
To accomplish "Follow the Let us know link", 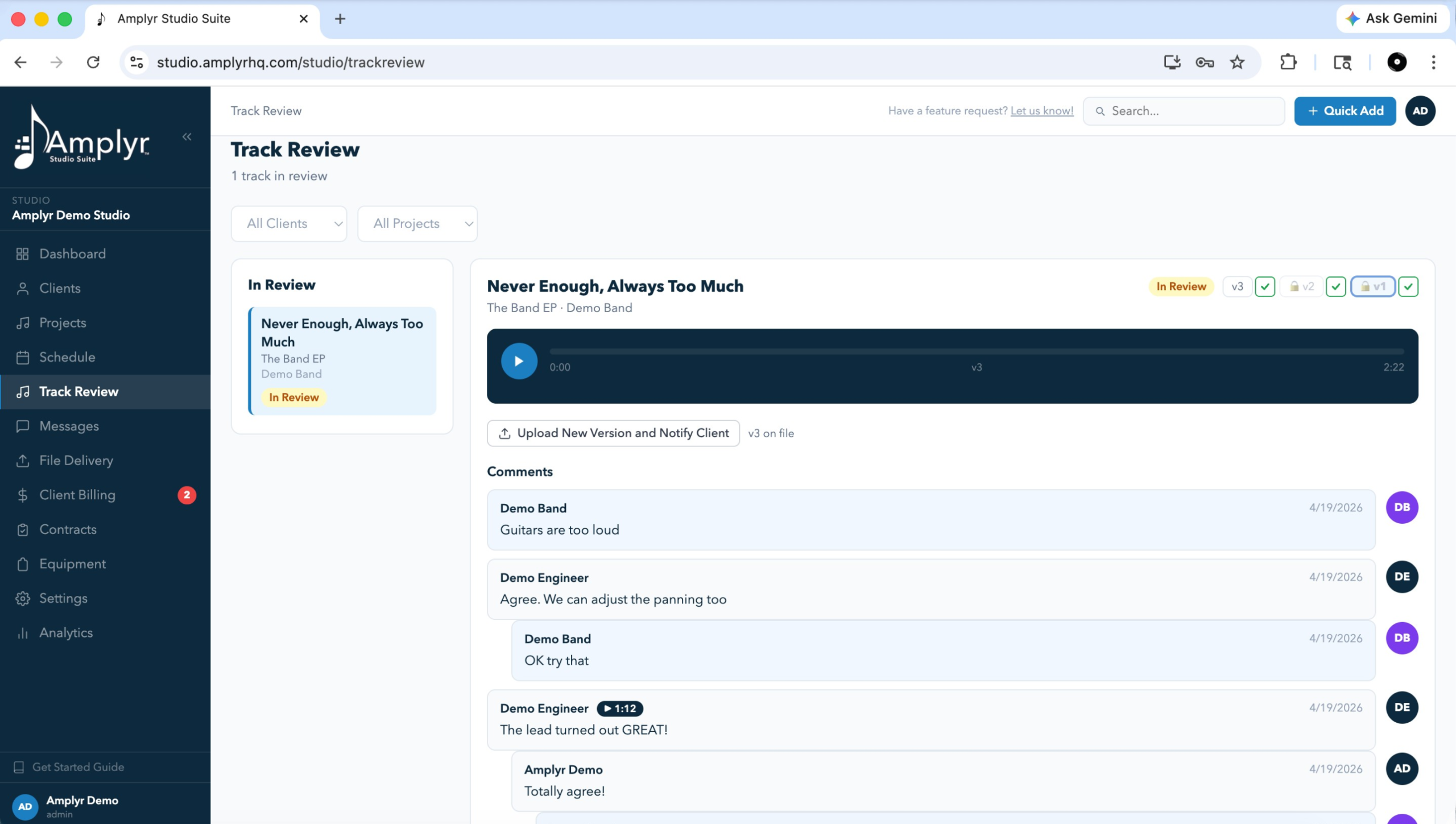I will [1041, 111].
